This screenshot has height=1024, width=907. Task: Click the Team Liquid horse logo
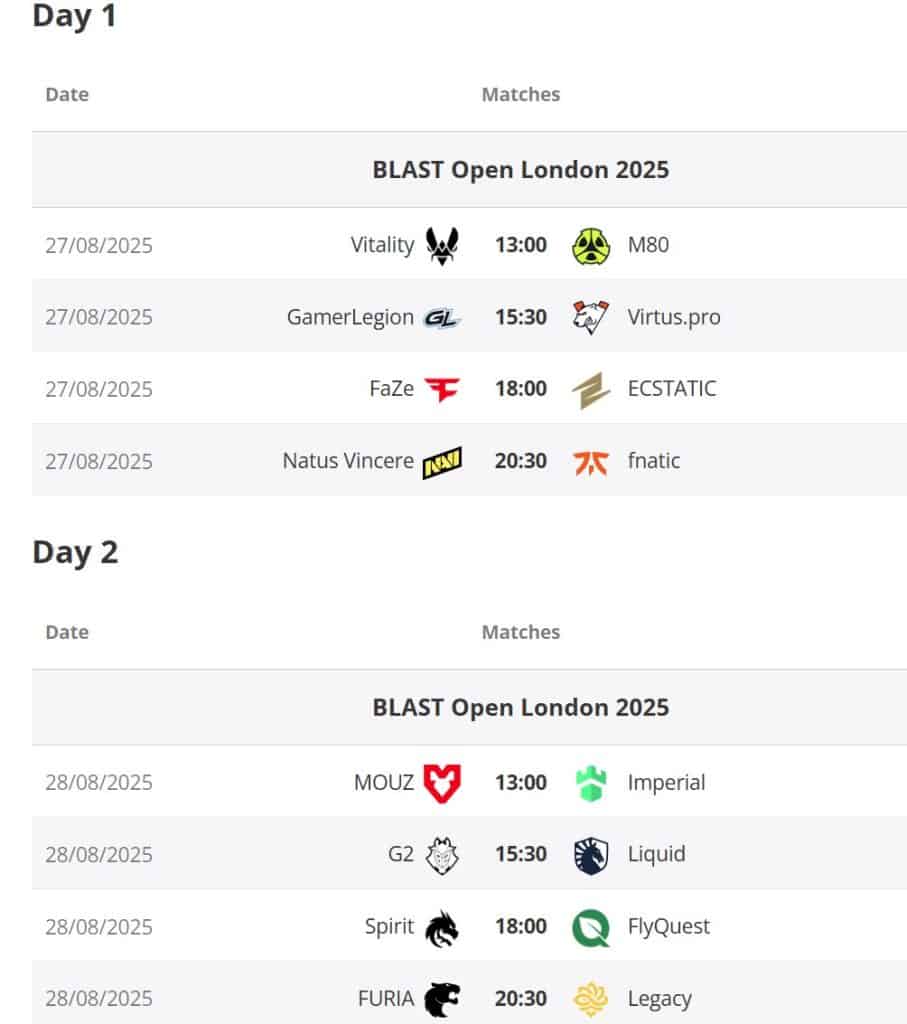click(591, 855)
